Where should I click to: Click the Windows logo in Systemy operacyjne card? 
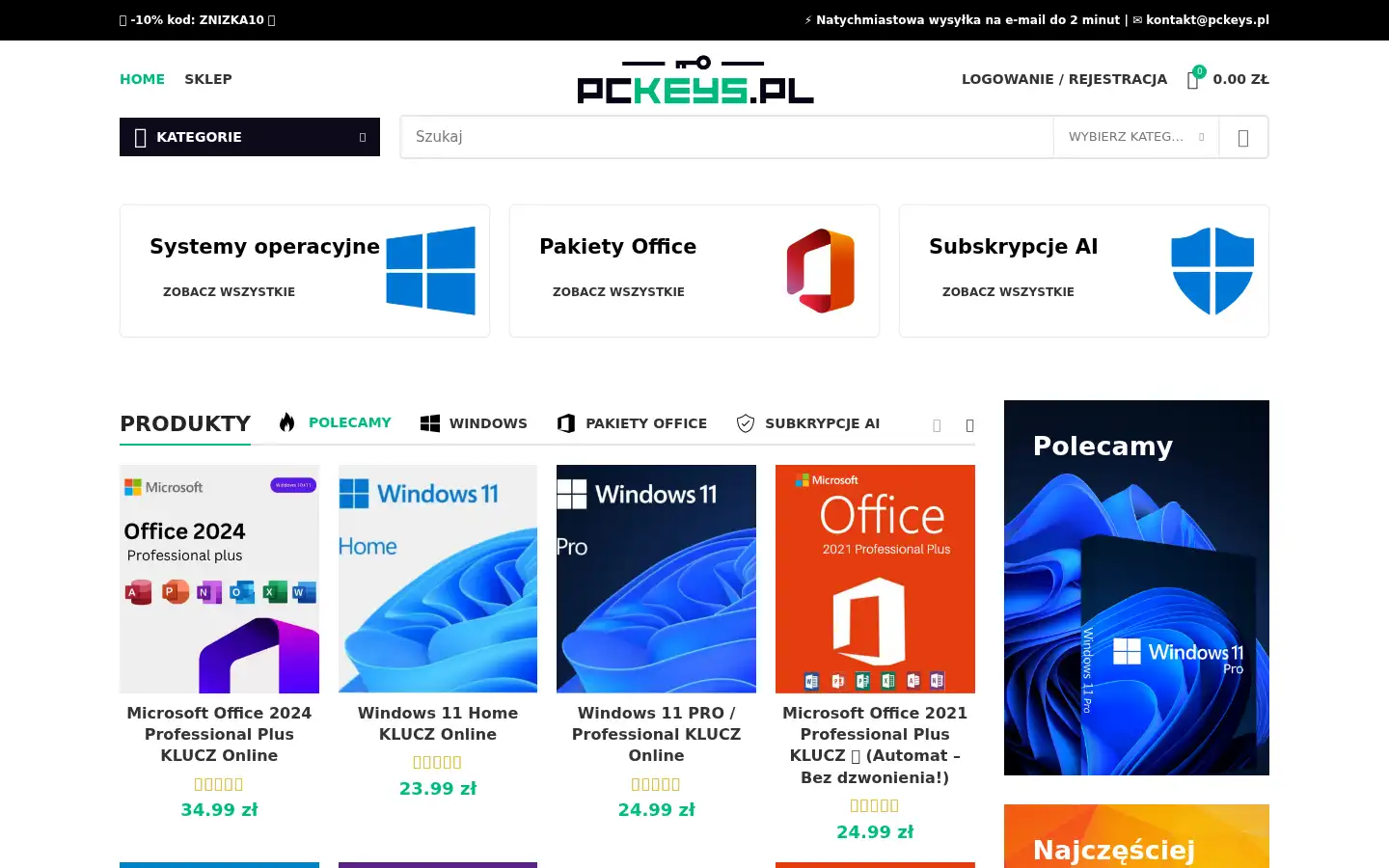[x=430, y=271]
